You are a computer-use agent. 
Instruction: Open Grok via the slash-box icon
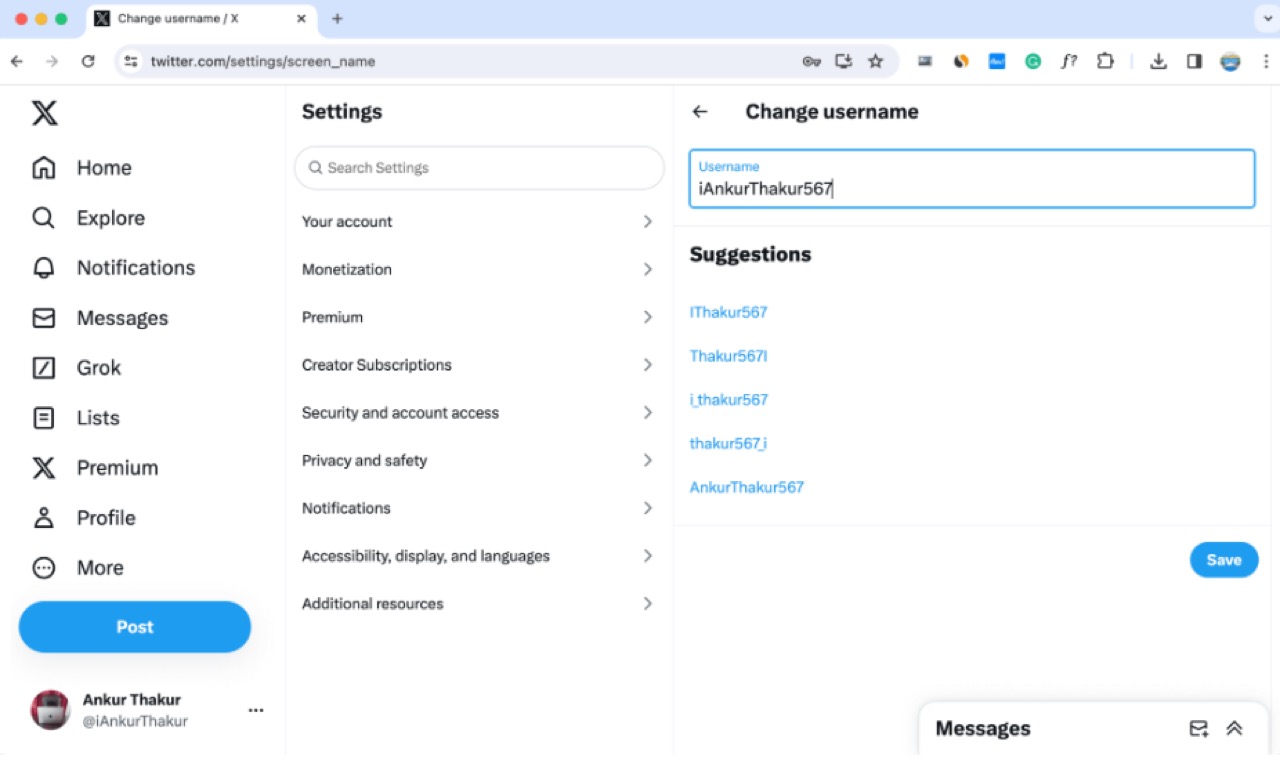pyautogui.click(x=44, y=368)
